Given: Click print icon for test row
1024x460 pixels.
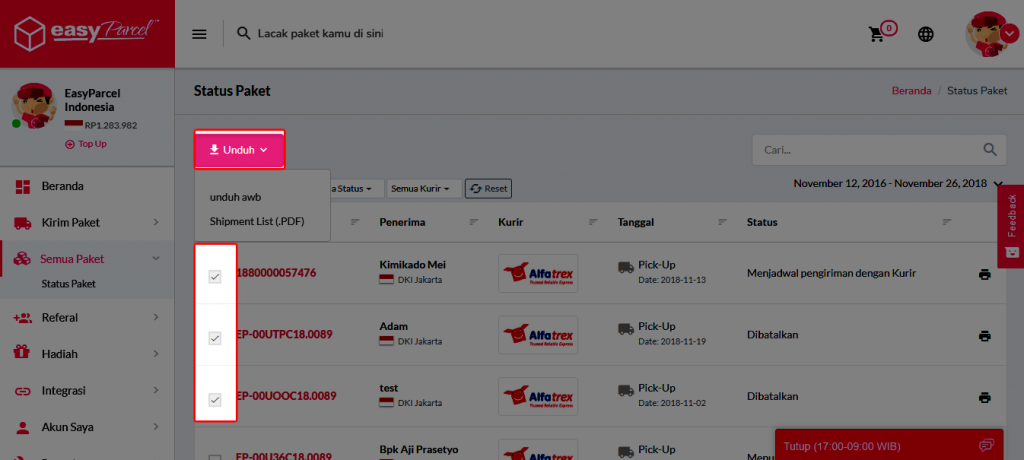Looking at the screenshot, I should (x=984, y=397).
